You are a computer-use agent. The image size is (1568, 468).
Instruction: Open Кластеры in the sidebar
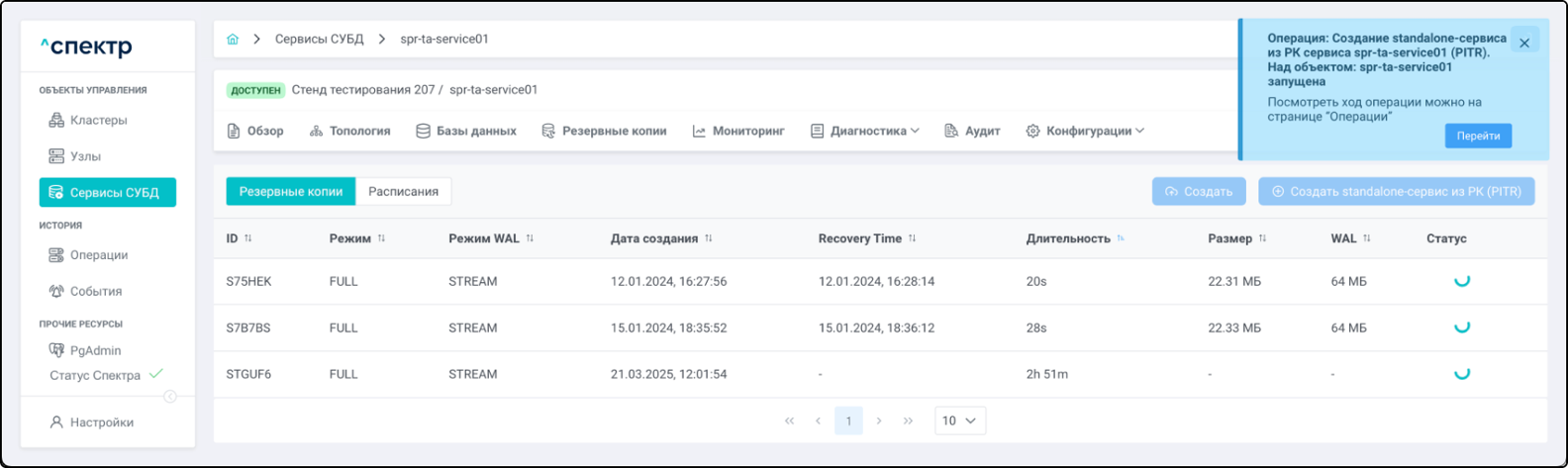tap(98, 121)
